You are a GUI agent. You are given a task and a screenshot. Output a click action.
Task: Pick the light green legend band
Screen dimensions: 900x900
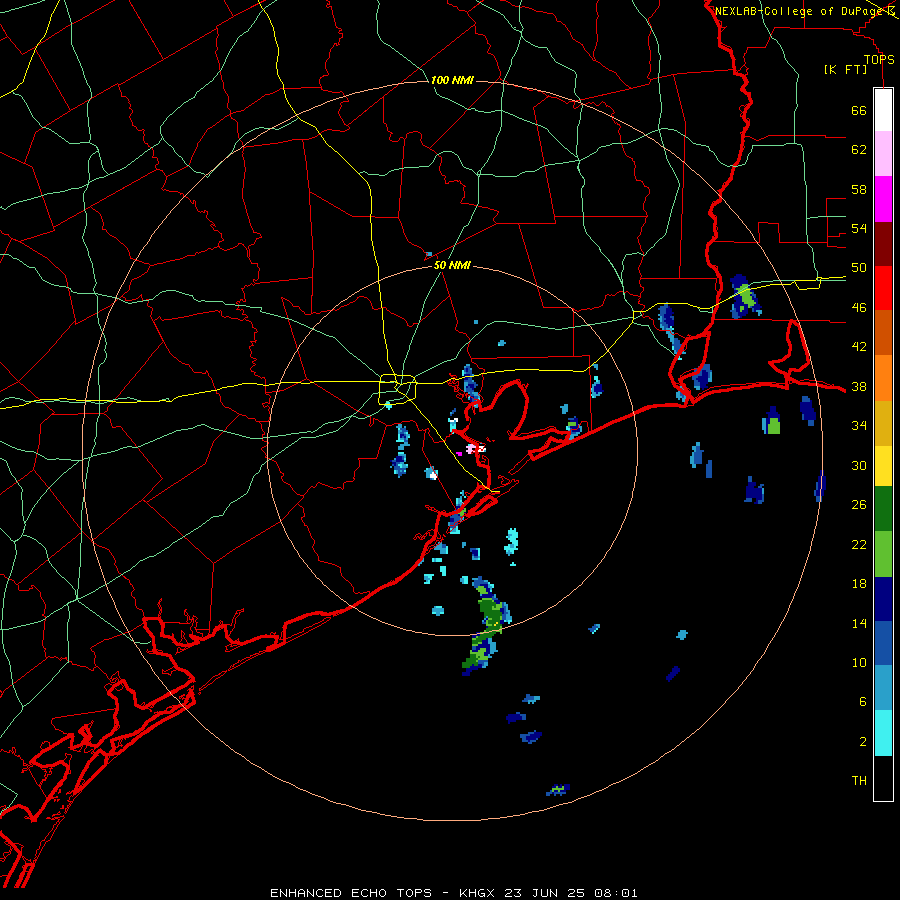click(883, 554)
